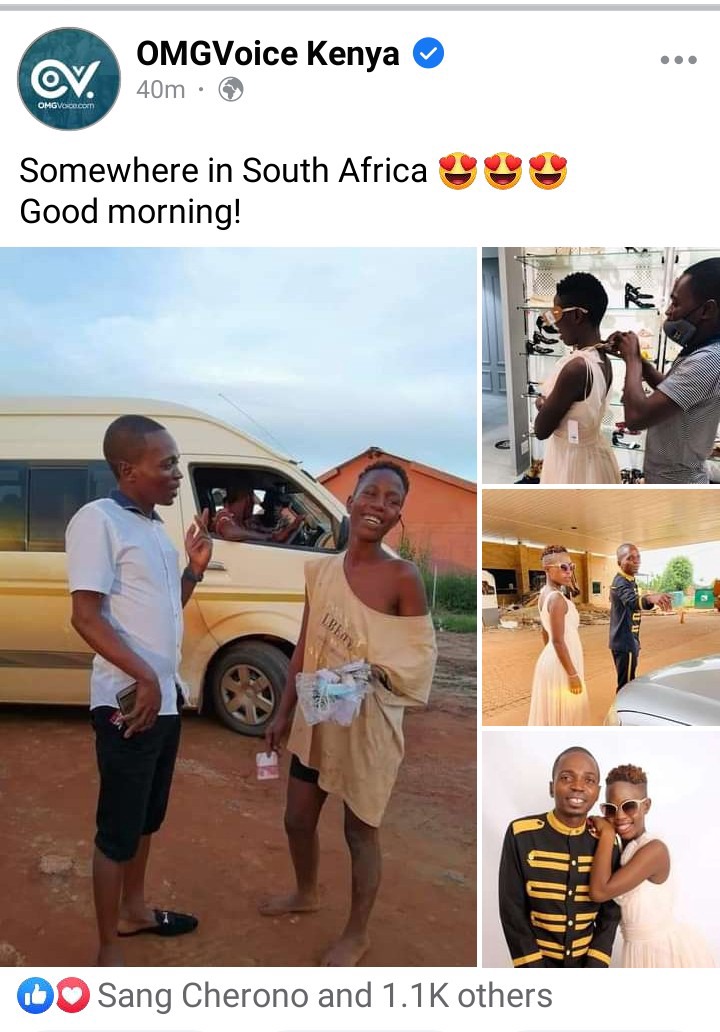Tap the 40m post timestamp

[x=161, y=90]
